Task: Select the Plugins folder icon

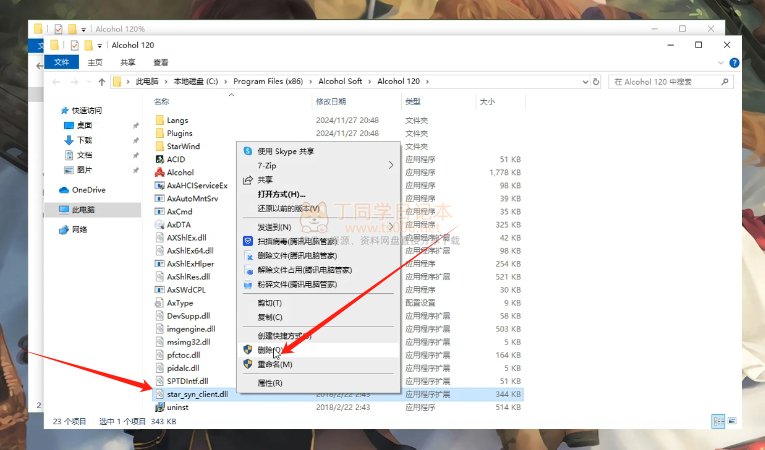Action: coord(160,133)
